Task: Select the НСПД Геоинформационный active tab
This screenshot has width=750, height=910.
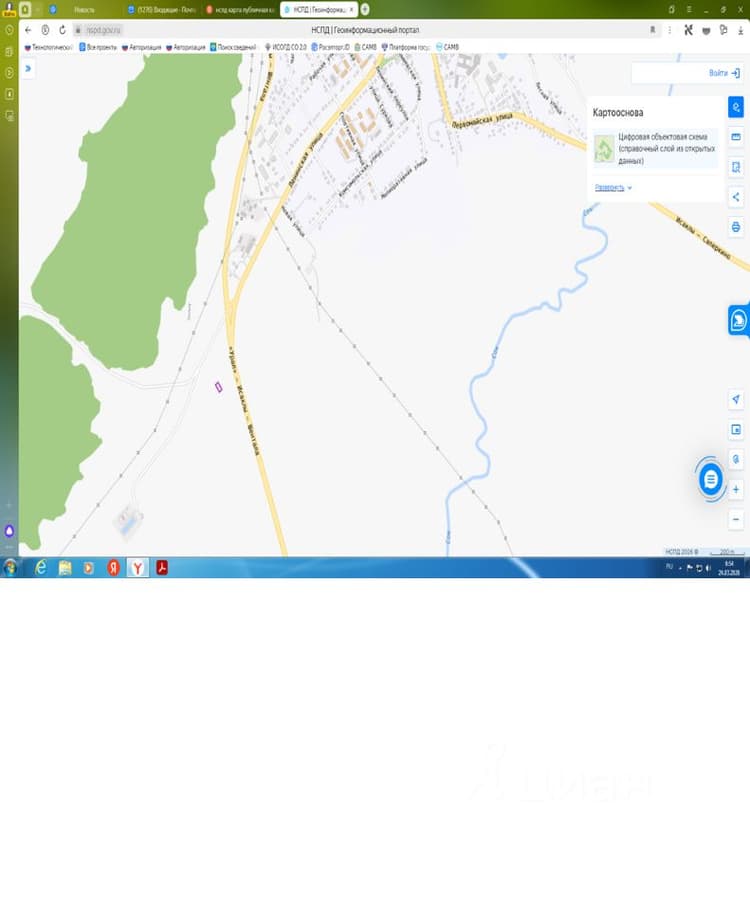Action: [318, 10]
